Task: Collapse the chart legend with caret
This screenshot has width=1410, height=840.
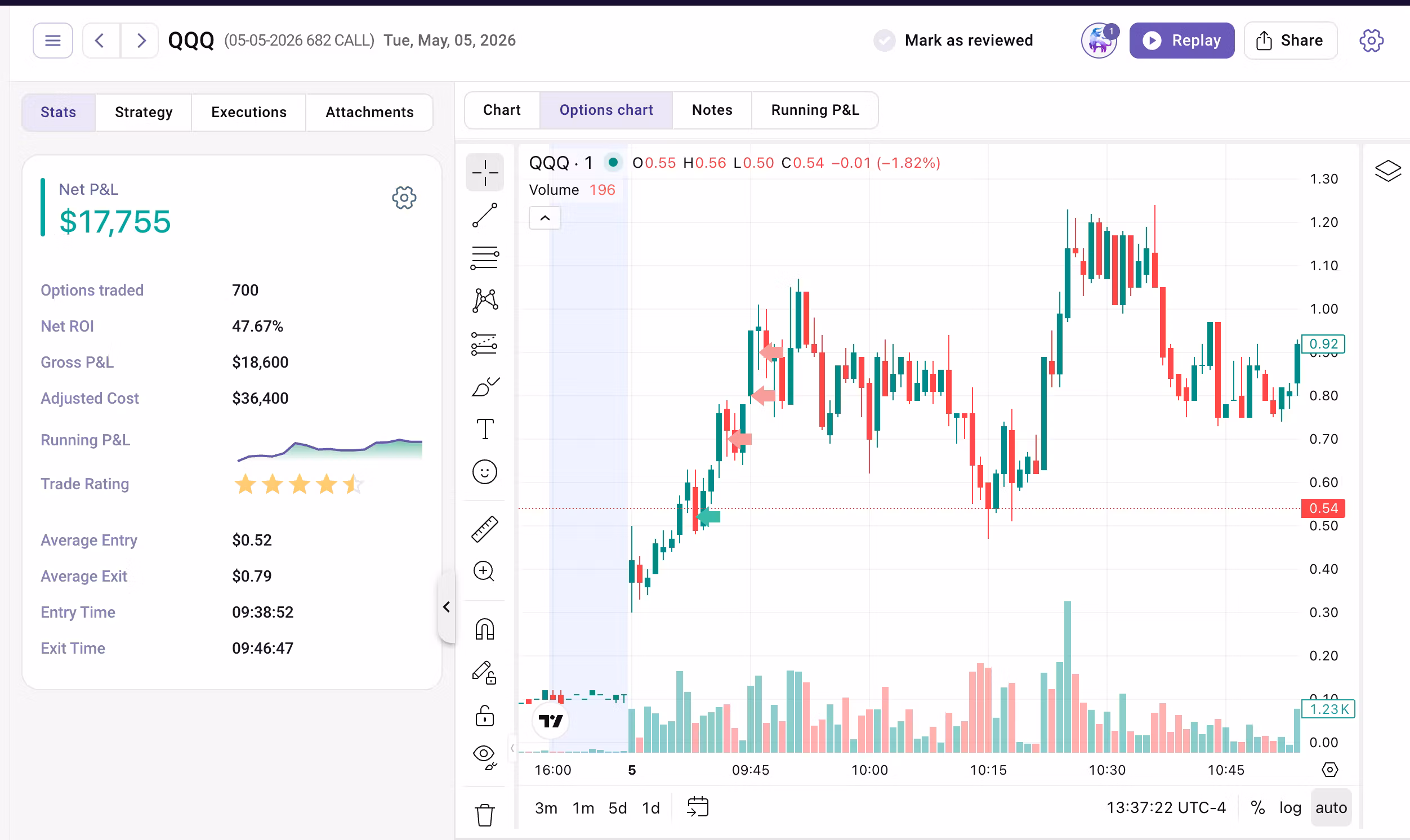Action: (x=545, y=218)
